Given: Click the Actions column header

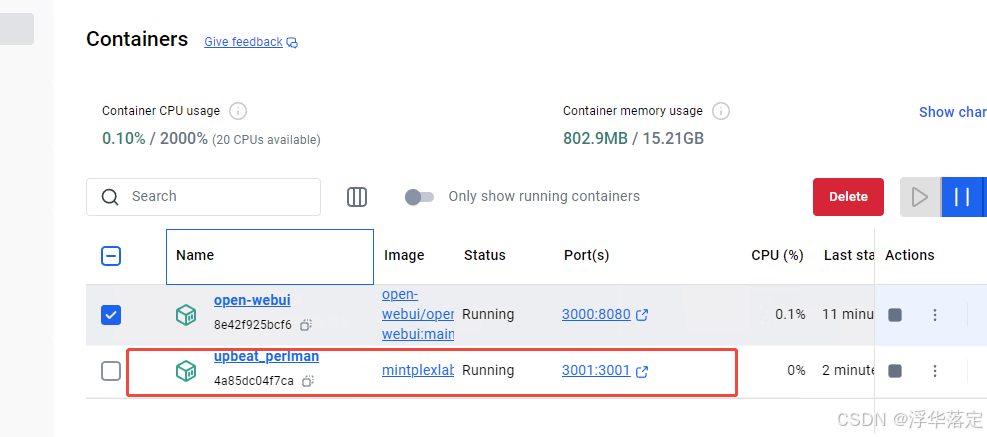Looking at the screenshot, I should (x=910, y=255).
